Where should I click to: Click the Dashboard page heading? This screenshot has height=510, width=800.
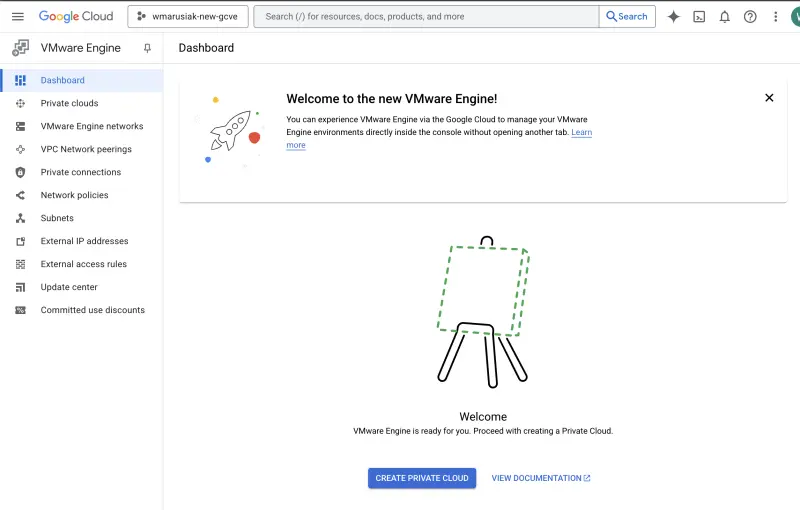[206, 48]
